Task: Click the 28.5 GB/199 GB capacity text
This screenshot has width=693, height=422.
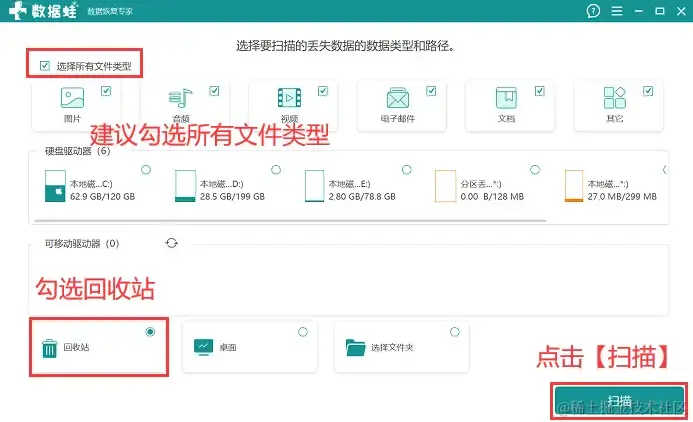Action: 232,197
